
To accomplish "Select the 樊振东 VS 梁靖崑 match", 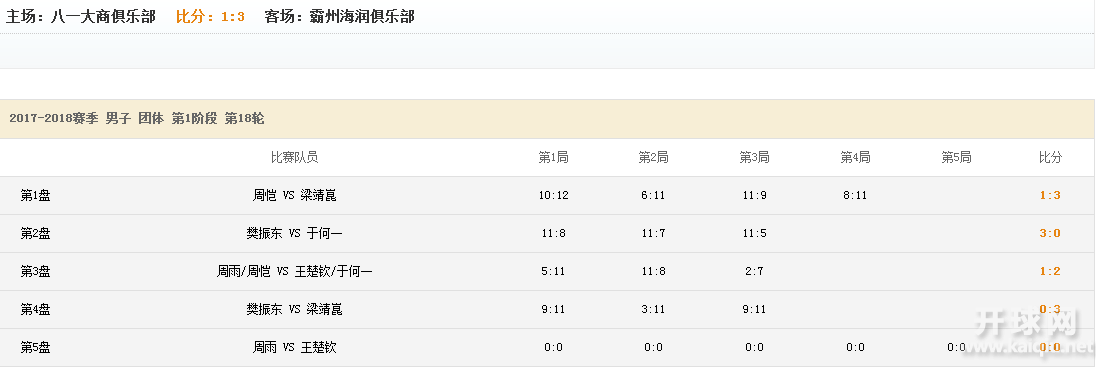I will [x=294, y=309].
